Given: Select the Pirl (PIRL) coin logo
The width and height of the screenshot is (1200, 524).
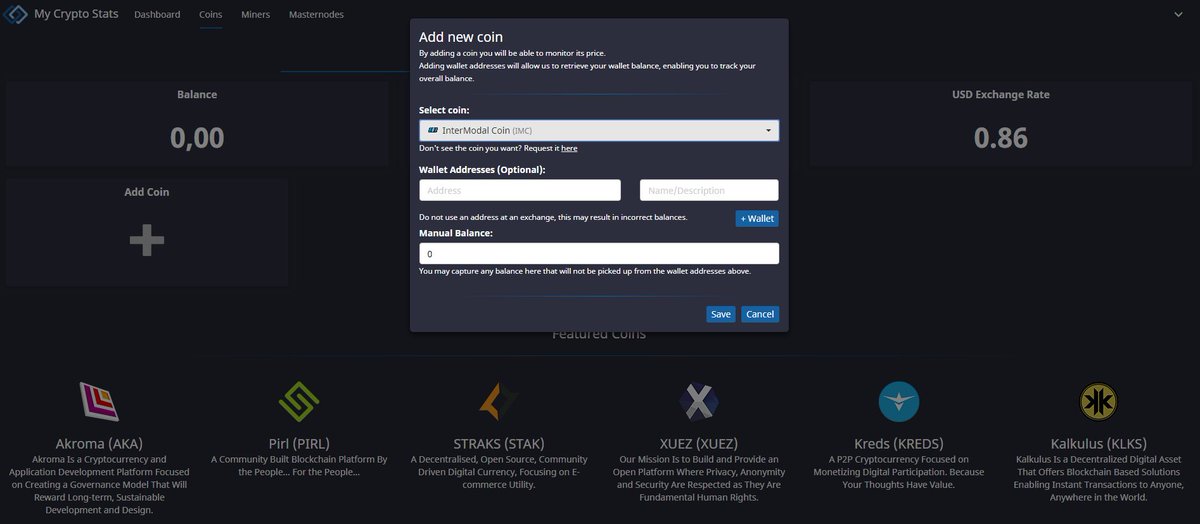Looking at the screenshot, I should click(x=299, y=402).
